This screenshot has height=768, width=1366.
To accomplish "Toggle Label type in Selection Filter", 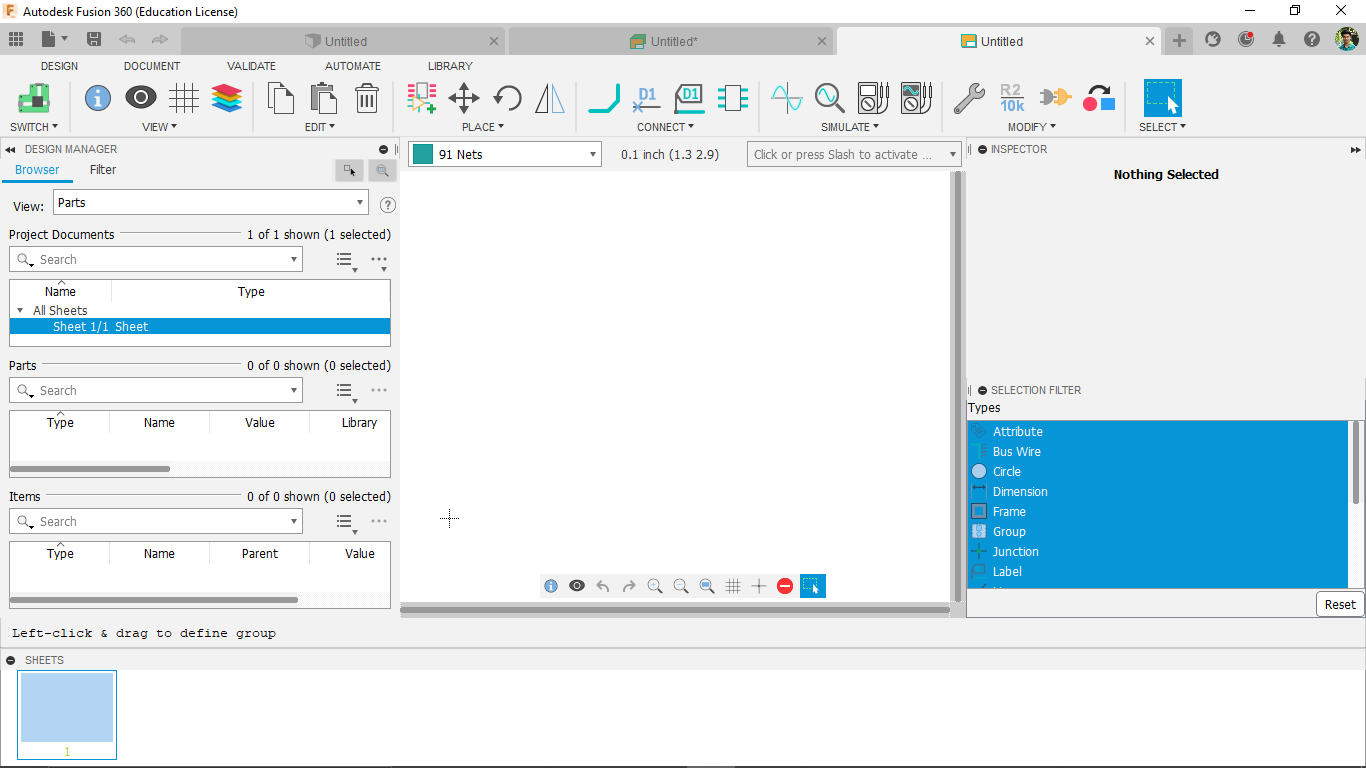I will tap(1158, 572).
